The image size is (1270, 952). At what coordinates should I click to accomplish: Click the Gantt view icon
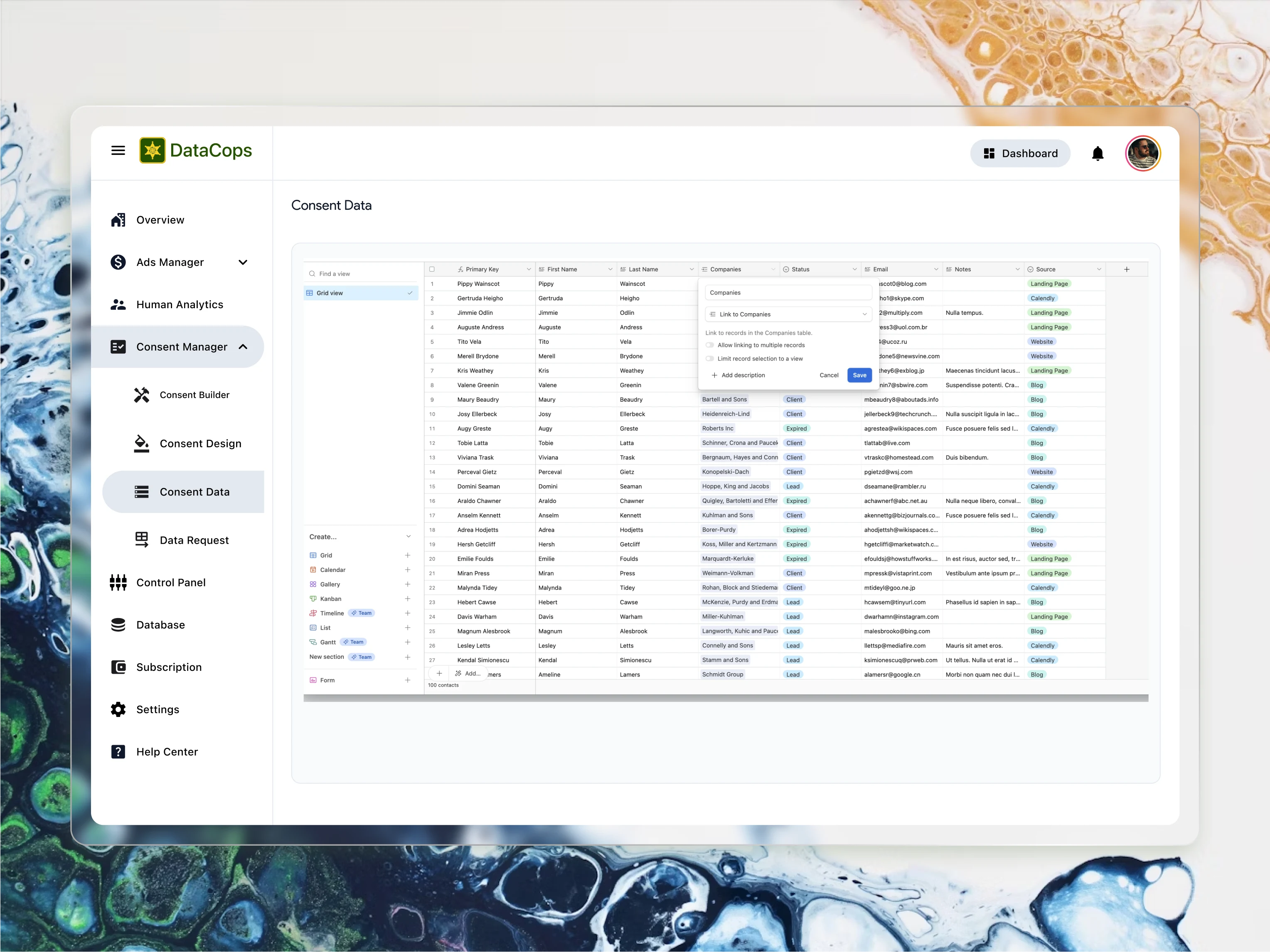click(x=313, y=642)
